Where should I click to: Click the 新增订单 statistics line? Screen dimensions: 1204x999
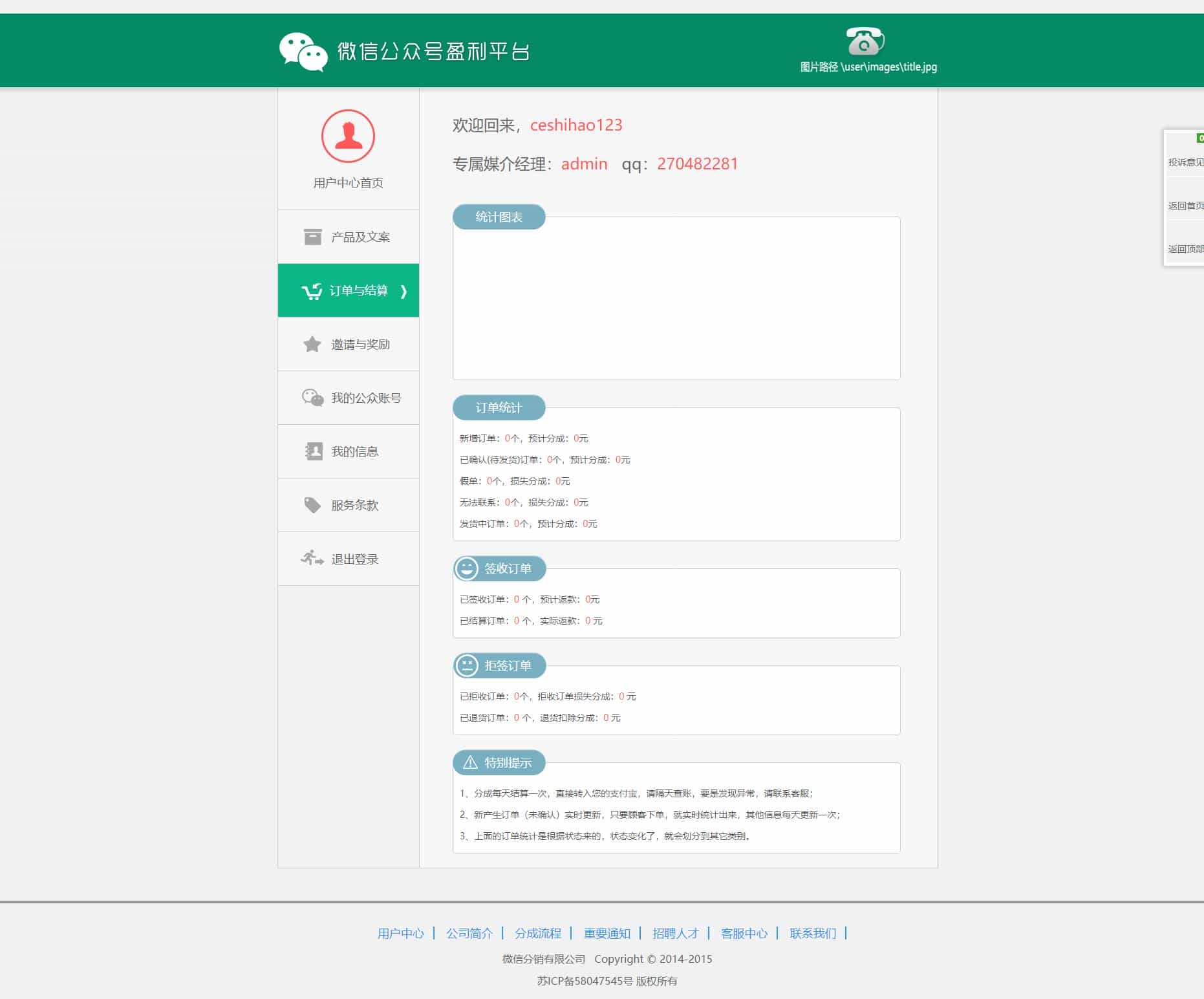pyautogui.click(x=524, y=438)
